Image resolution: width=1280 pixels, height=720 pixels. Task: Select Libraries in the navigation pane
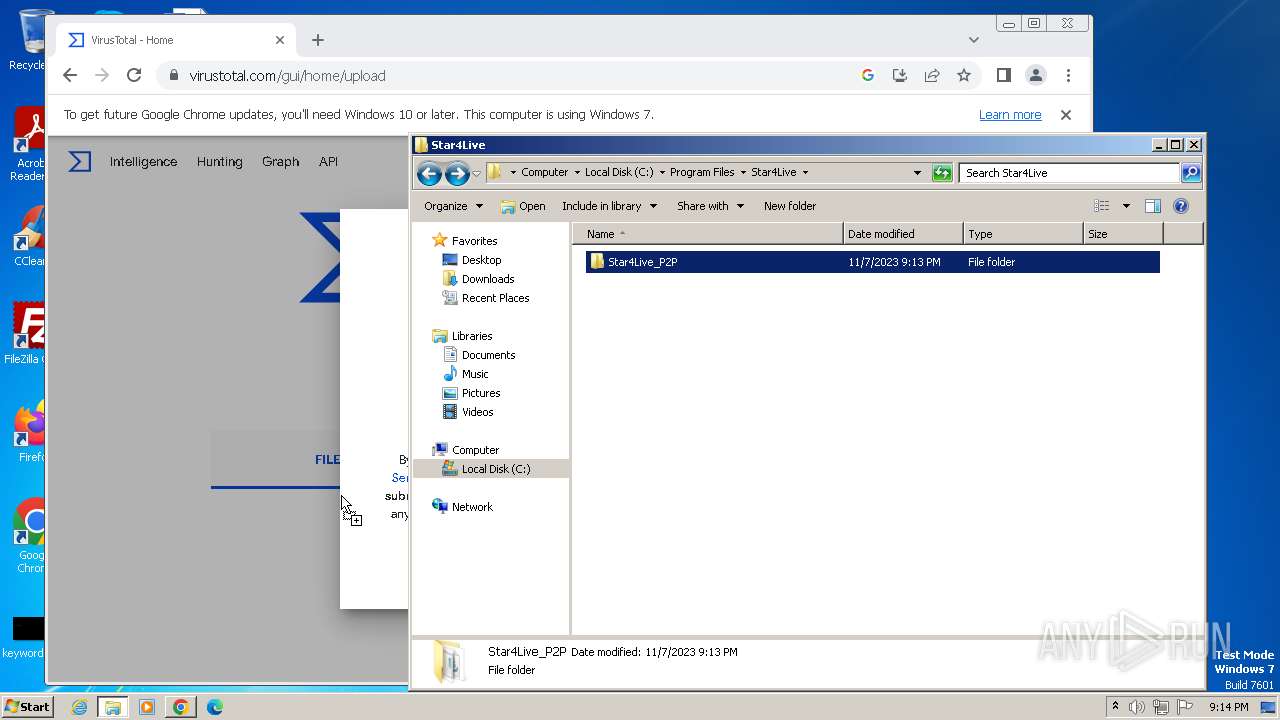(x=471, y=336)
